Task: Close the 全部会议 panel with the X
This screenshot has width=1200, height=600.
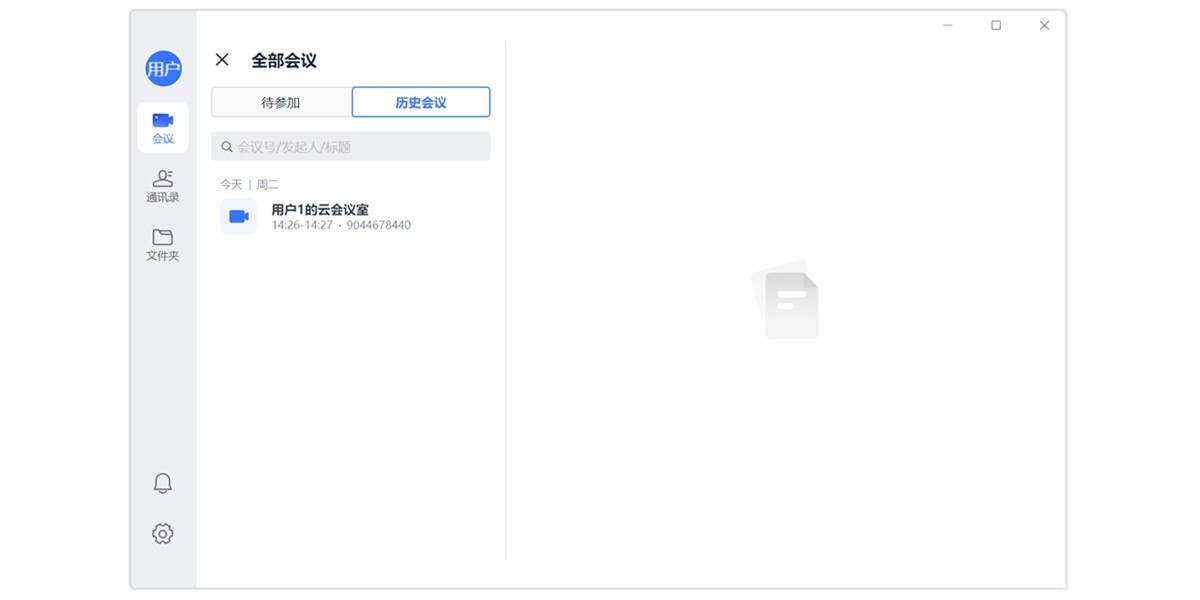Action: tap(222, 60)
